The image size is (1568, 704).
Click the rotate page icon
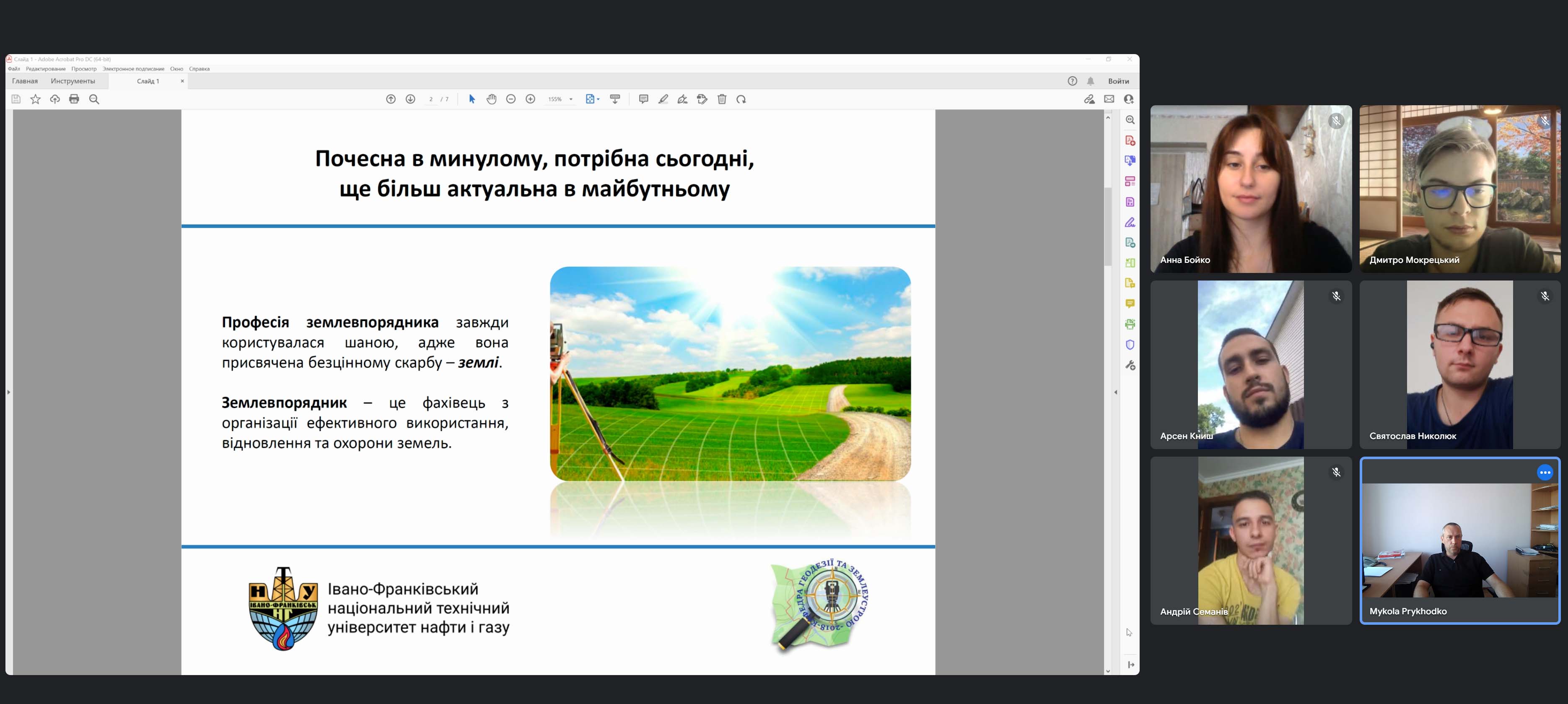click(741, 99)
